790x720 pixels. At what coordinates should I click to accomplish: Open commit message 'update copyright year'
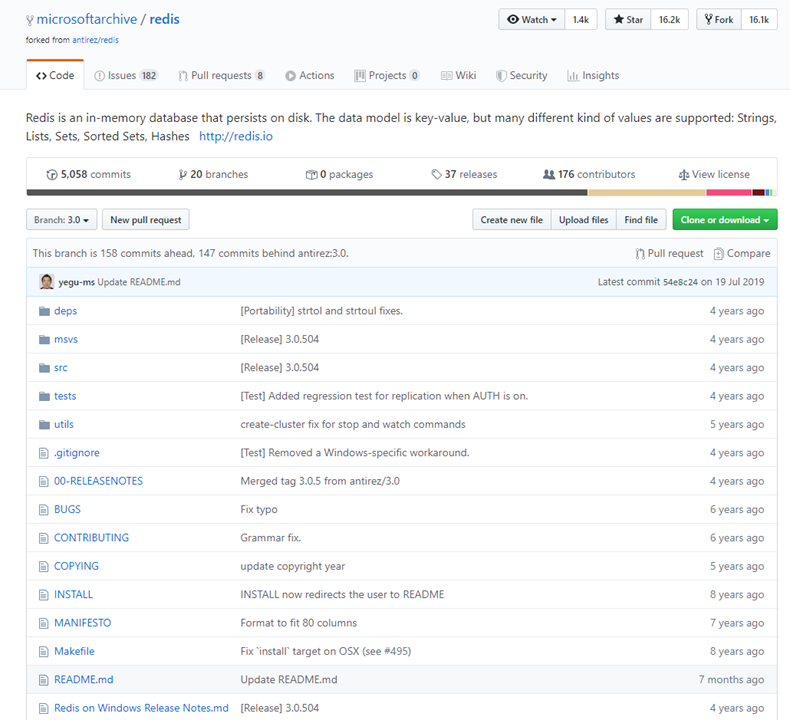293,566
